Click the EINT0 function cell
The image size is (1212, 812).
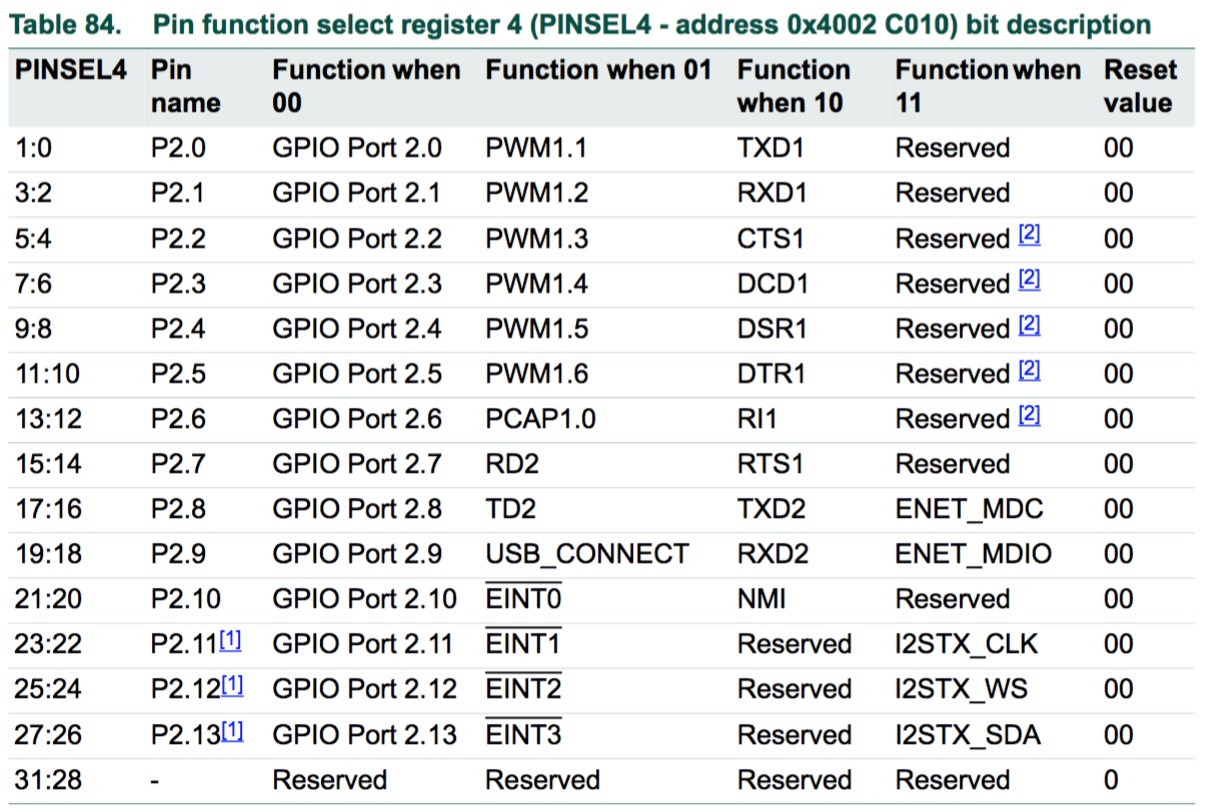pyautogui.click(x=523, y=598)
